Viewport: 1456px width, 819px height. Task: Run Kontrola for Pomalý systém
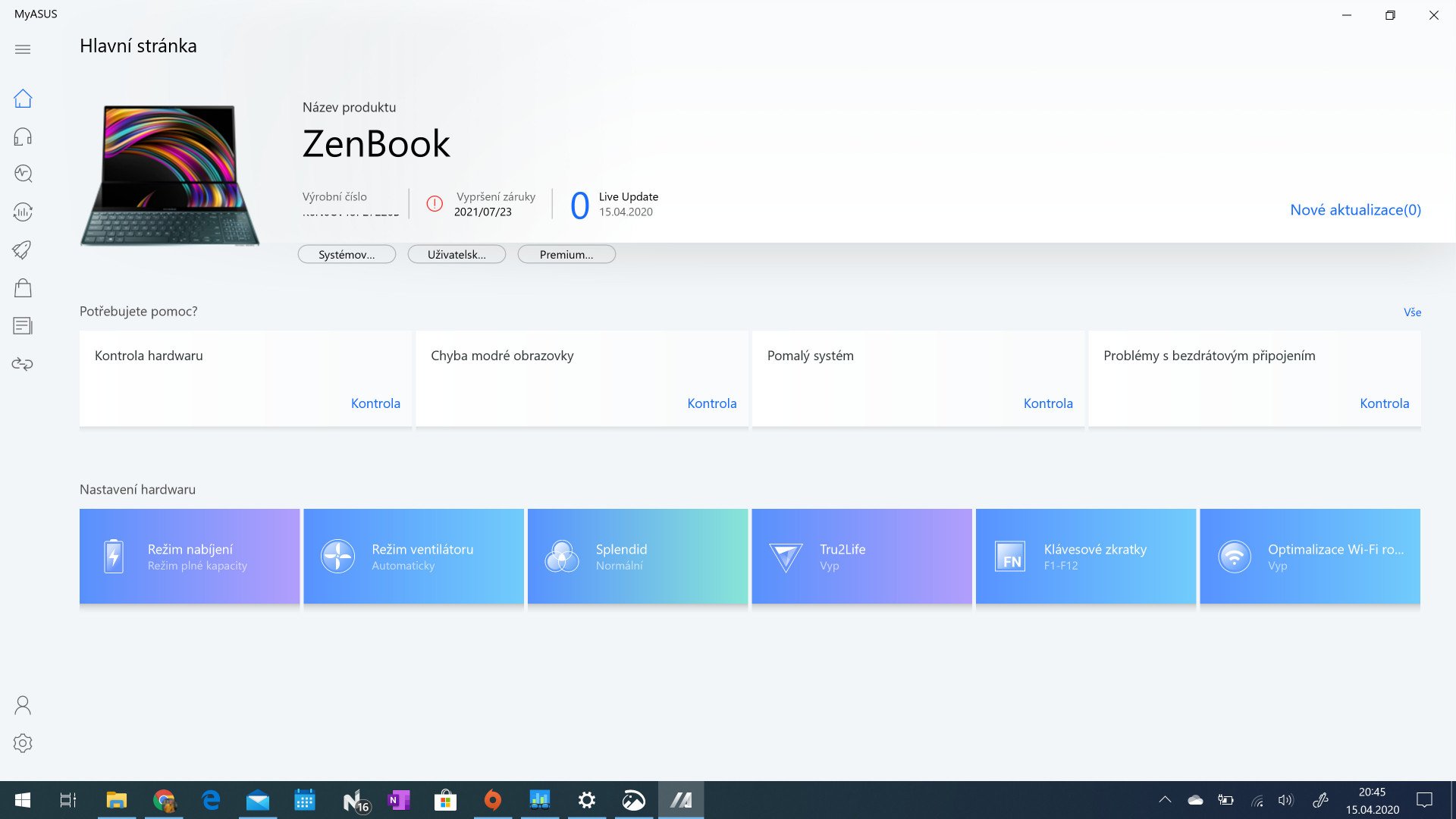click(1048, 403)
